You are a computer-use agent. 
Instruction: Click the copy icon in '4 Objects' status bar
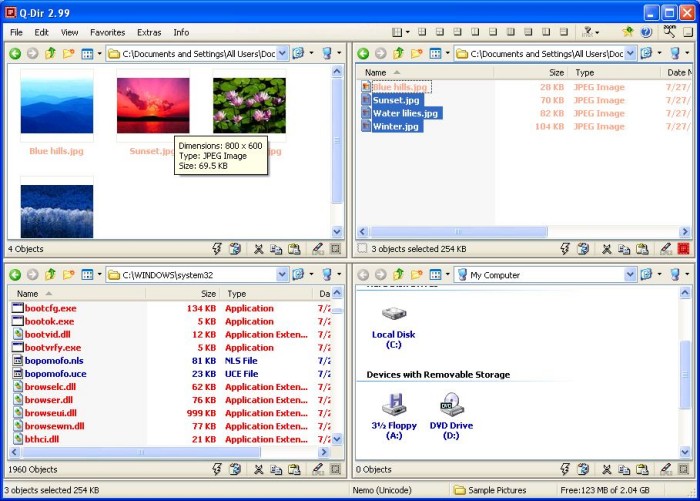pos(276,249)
